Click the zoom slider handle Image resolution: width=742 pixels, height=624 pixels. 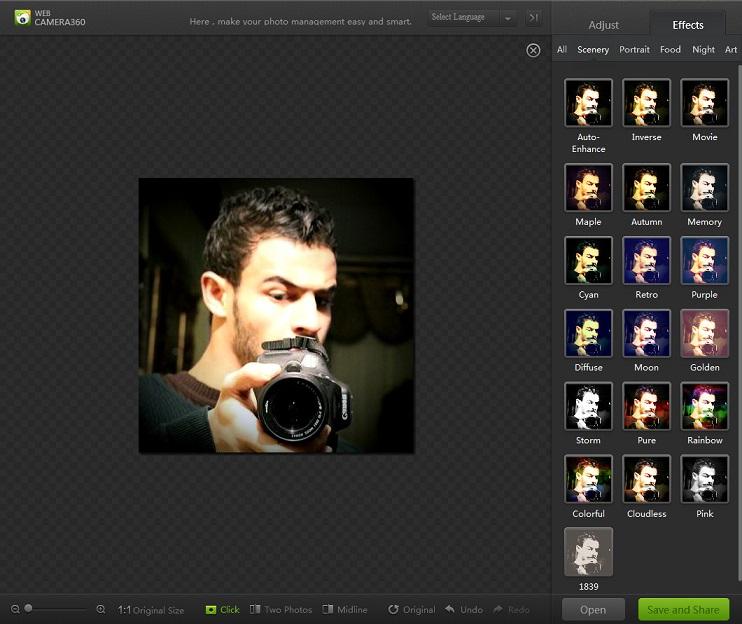pos(29,608)
